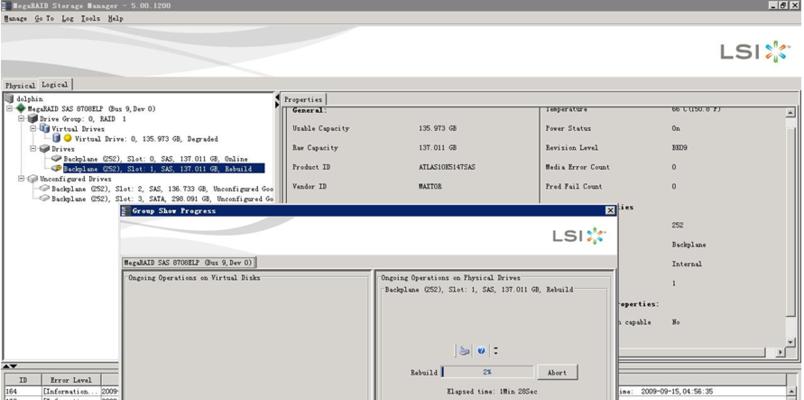Collapse the Drive Group 0 RAID 1 node
This screenshot has width=804, height=400.
point(22,118)
